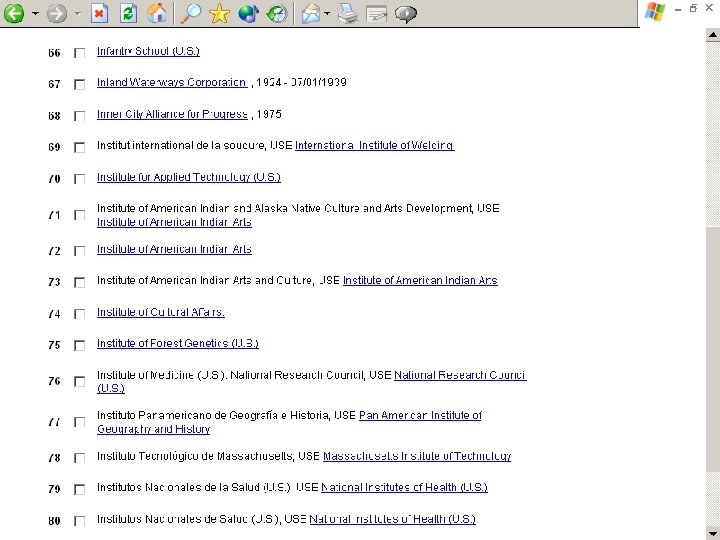Check the row 72 Institute of American Indian Arts box
Screen dimensions: 720x540
(79, 251)
